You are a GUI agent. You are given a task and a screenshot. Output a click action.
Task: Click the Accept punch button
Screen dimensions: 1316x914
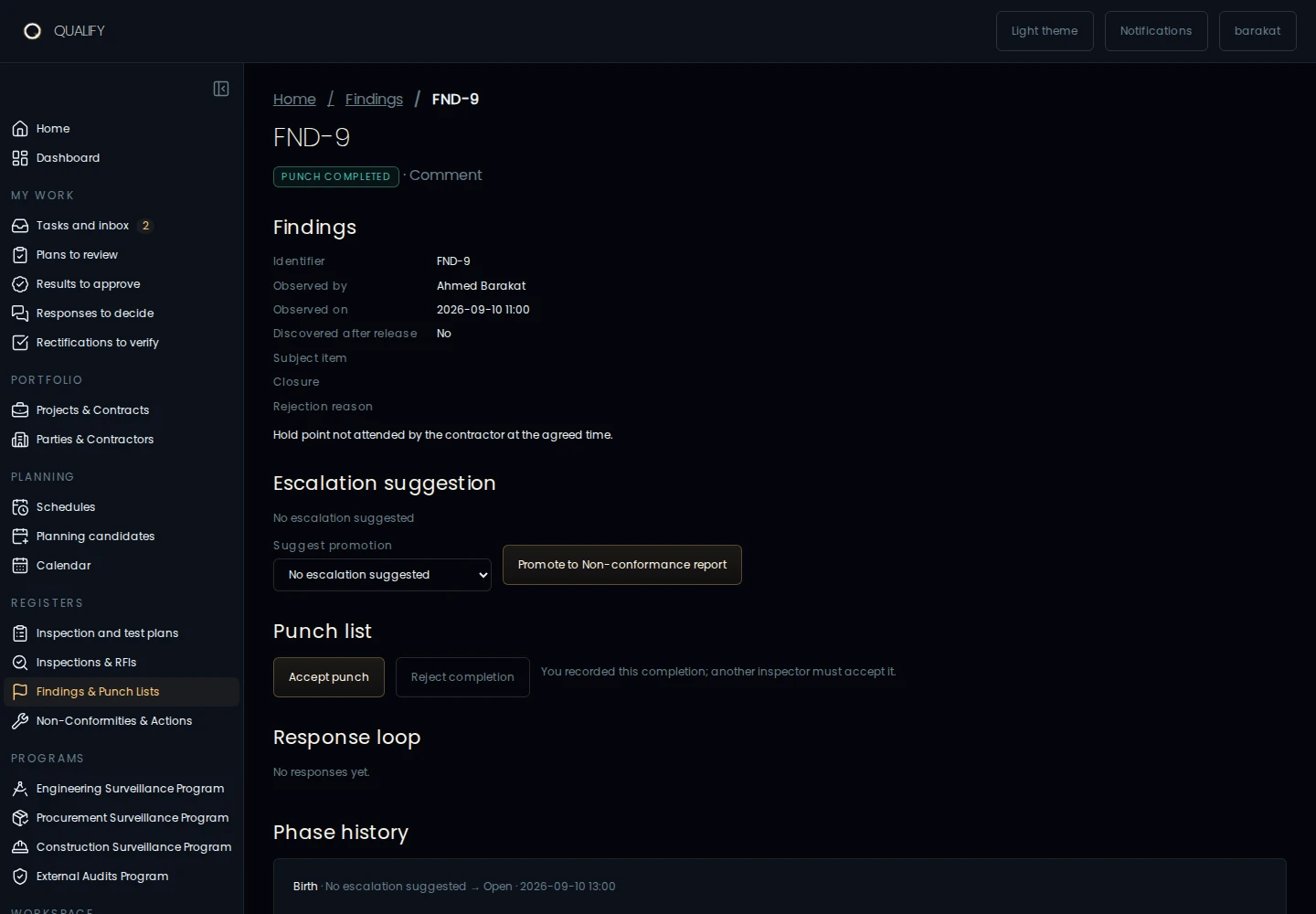coord(329,677)
